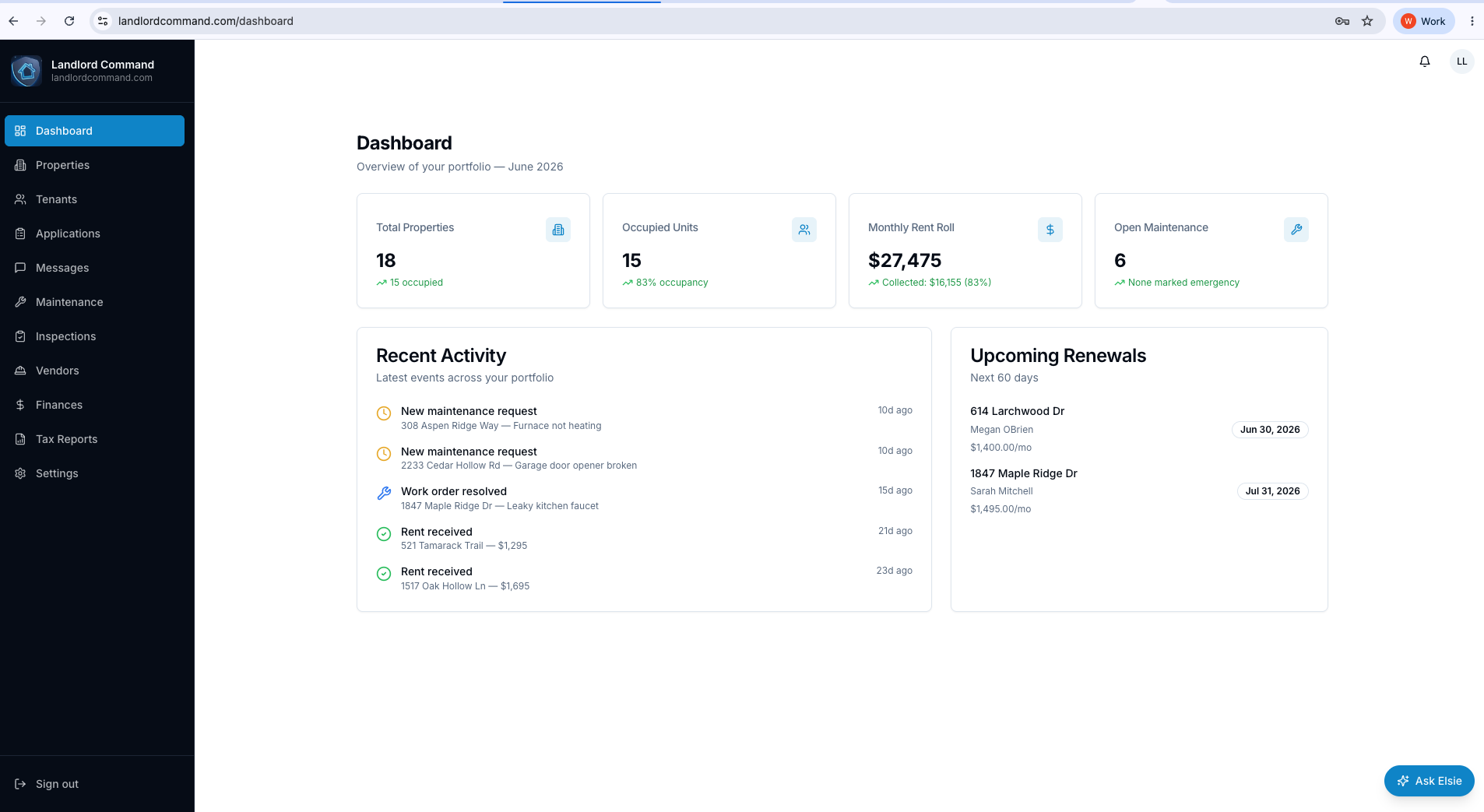This screenshot has width=1484, height=812.
Task: Click the wrench icon beside Work order resolved
Action: click(384, 494)
